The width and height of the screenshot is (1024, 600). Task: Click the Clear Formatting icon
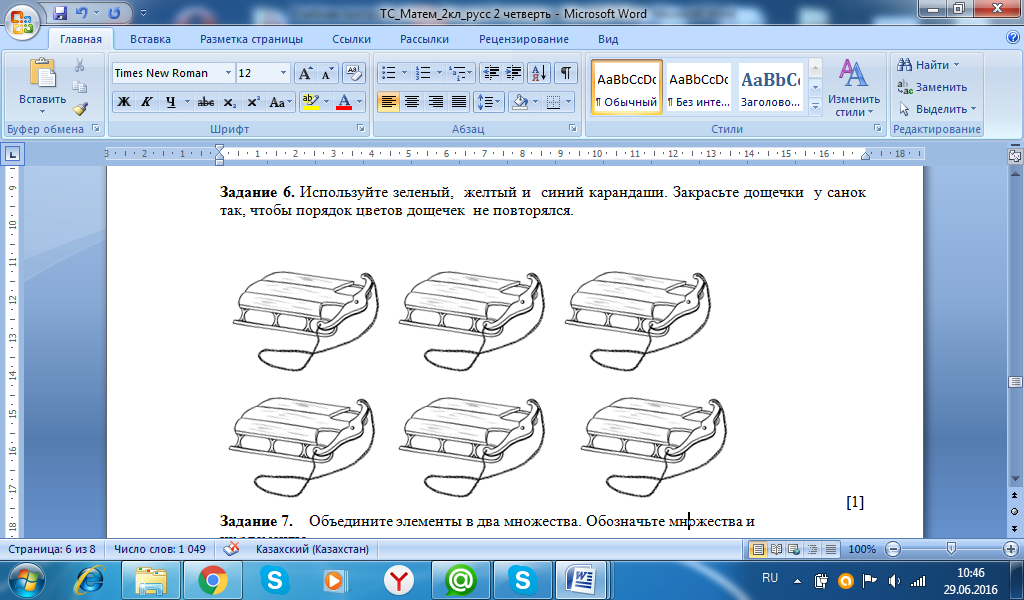click(354, 73)
